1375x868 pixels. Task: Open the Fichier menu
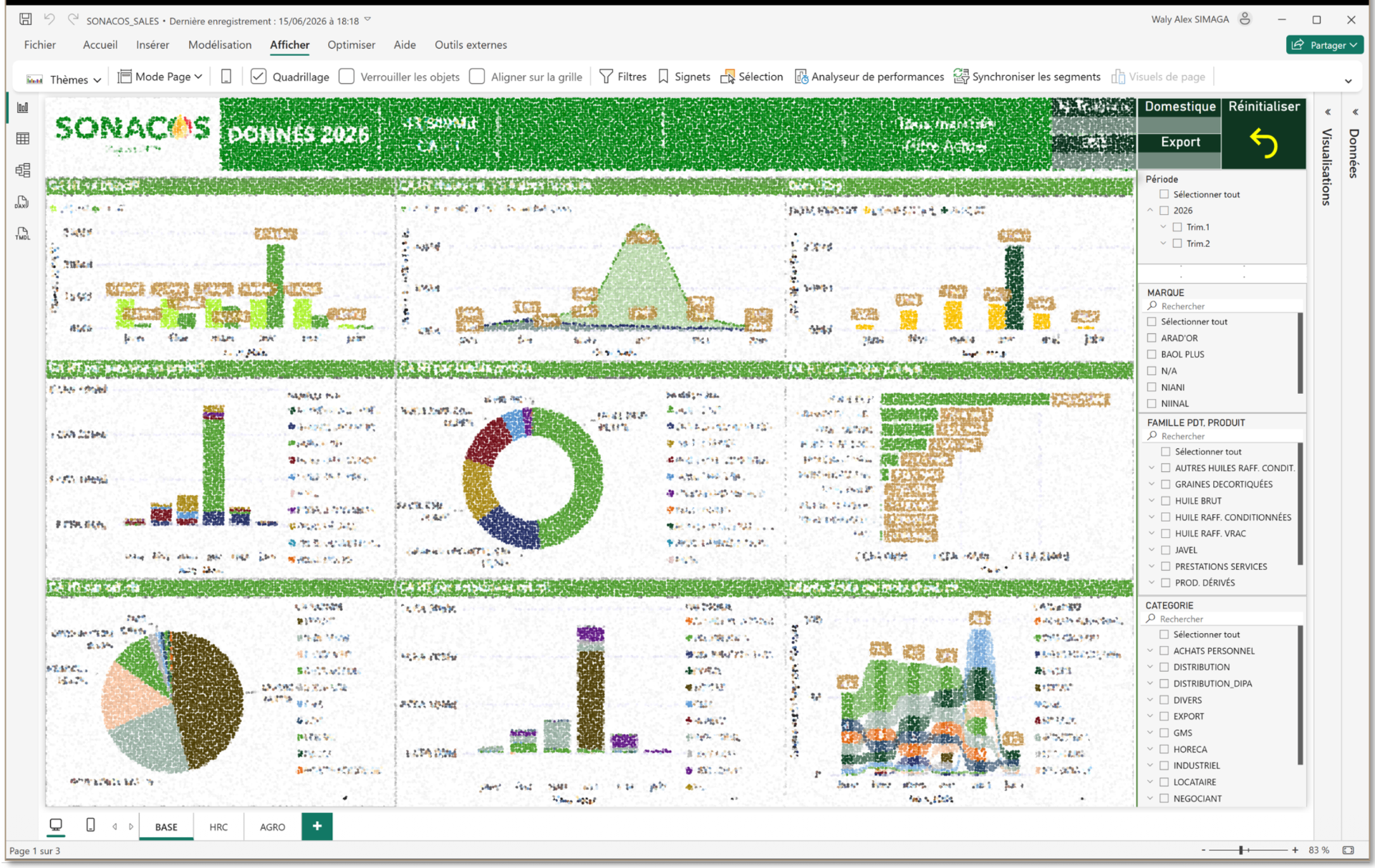click(x=40, y=45)
